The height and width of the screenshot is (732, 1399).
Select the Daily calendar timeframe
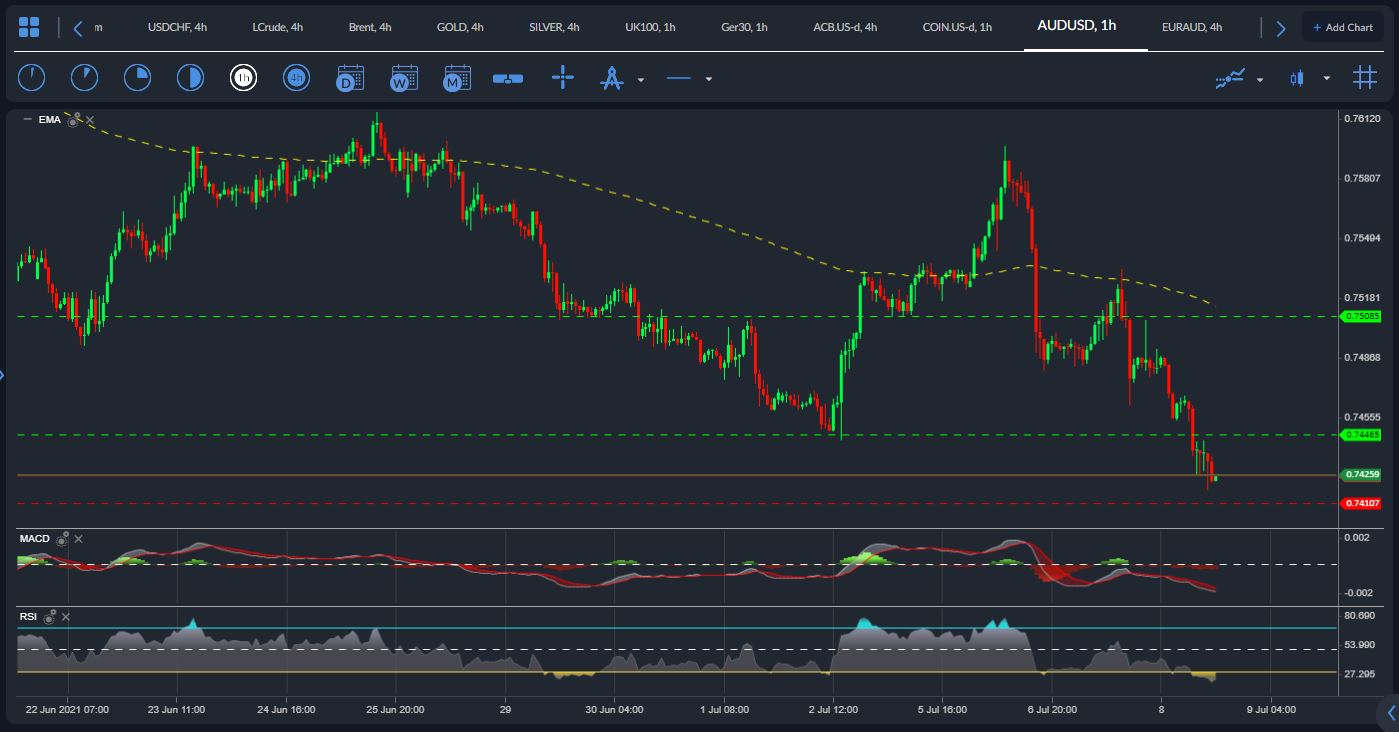point(349,77)
